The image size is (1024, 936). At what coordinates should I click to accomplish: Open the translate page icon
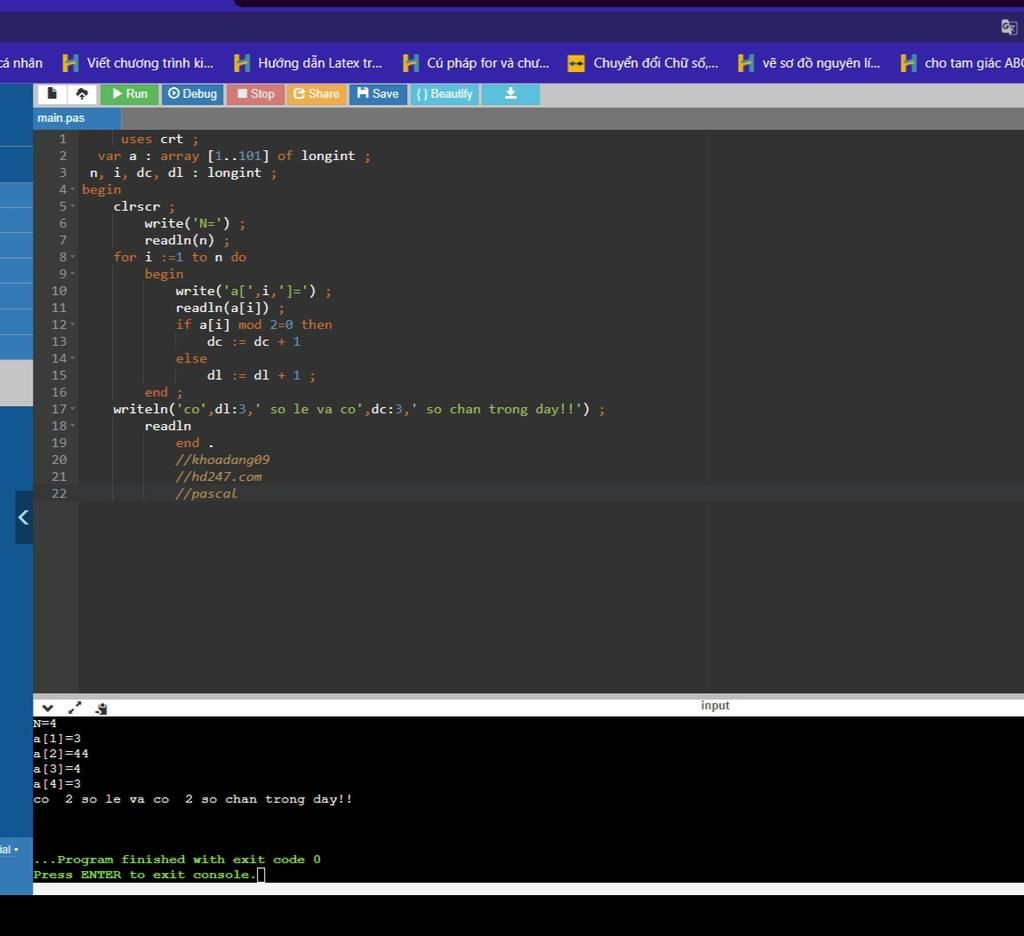(x=1009, y=27)
